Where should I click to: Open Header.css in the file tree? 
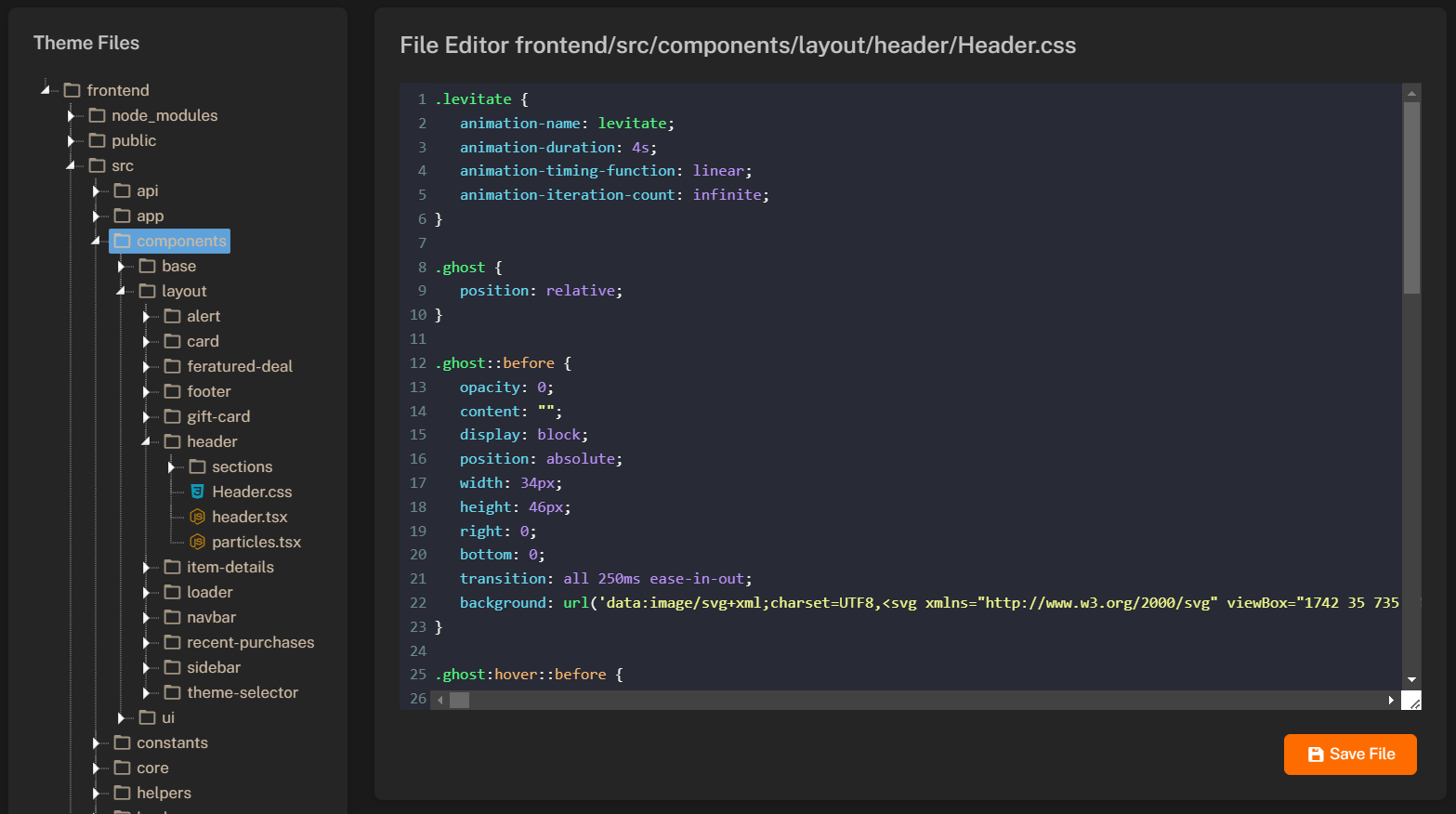point(252,492)
